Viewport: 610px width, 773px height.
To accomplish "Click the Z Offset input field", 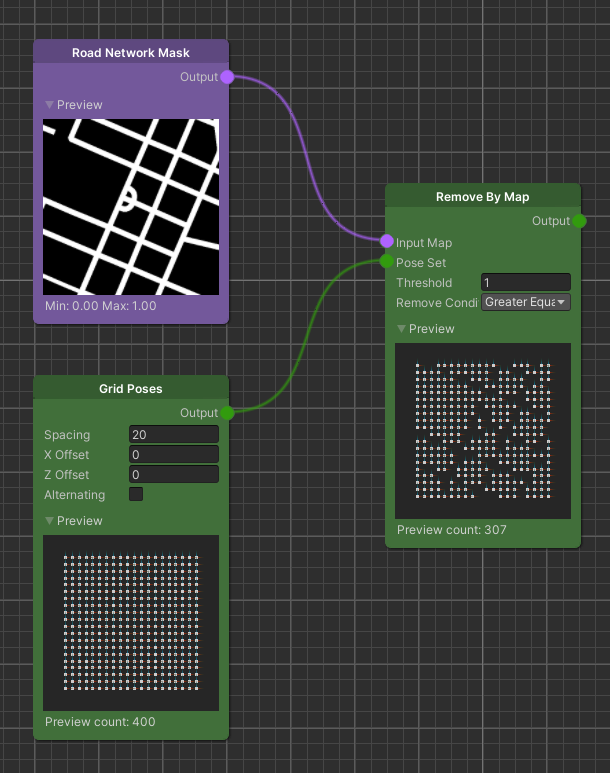I will 173,474.
